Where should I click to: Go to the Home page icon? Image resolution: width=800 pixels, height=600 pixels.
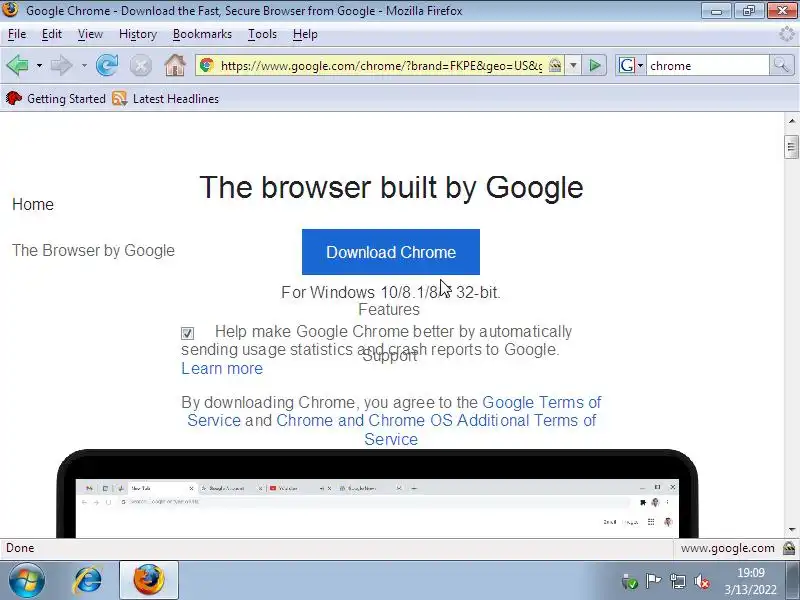pyautogui.click(x=174, y=65)
